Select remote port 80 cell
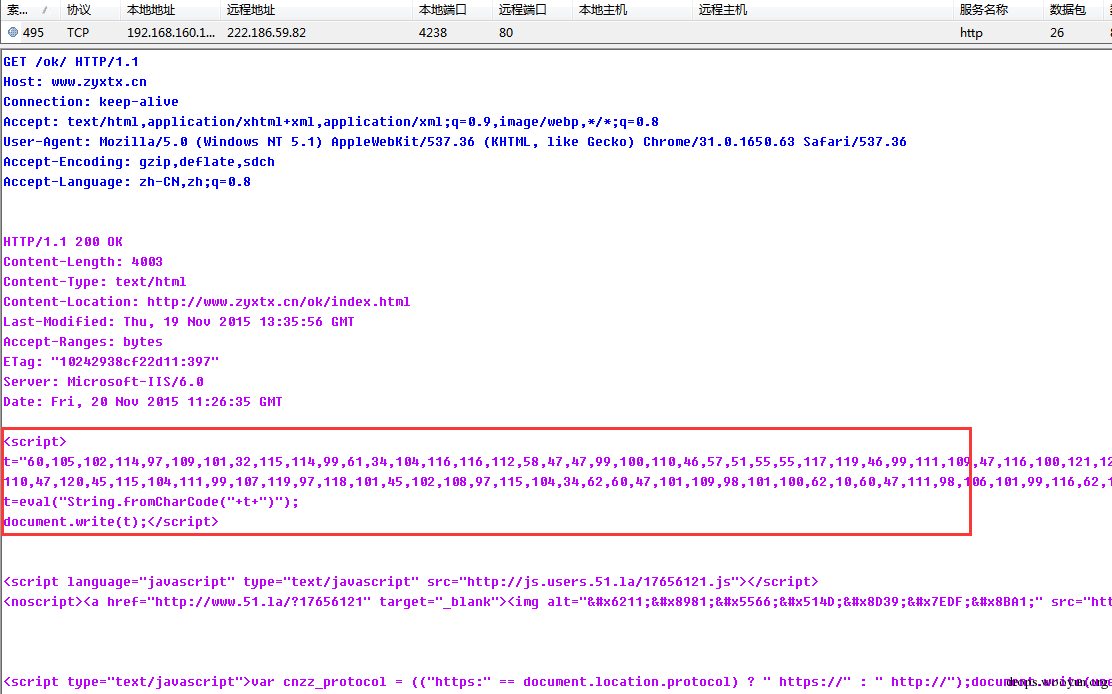 (506, 33)
